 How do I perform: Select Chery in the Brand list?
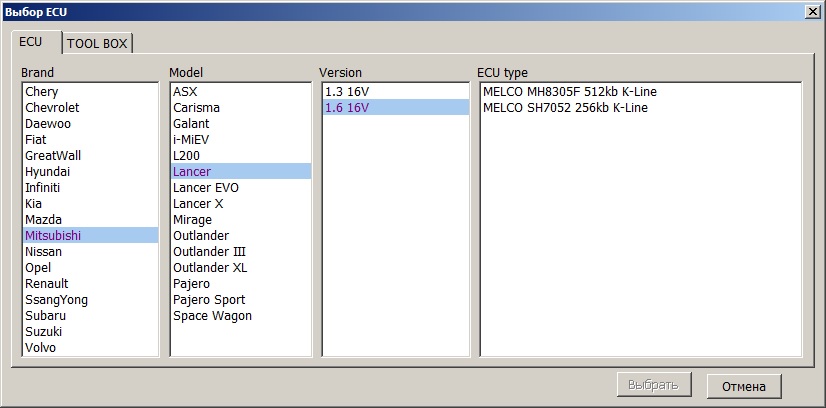coord(90,92)
